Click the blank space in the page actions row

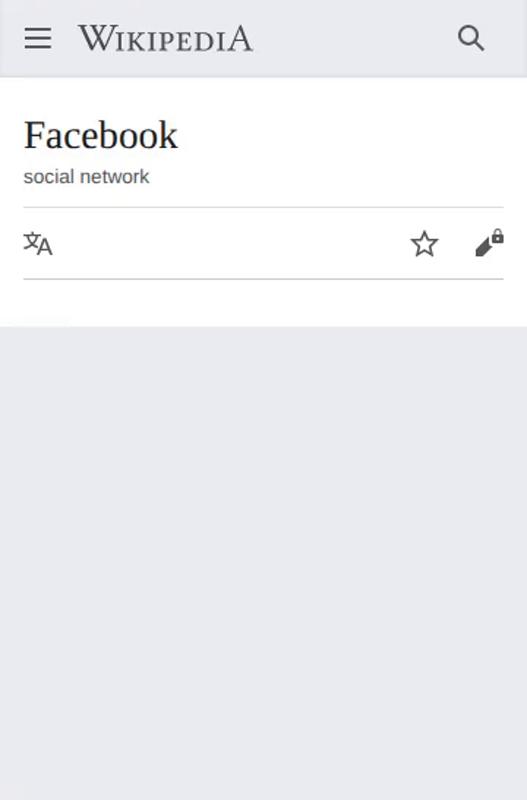pos(230,243)
